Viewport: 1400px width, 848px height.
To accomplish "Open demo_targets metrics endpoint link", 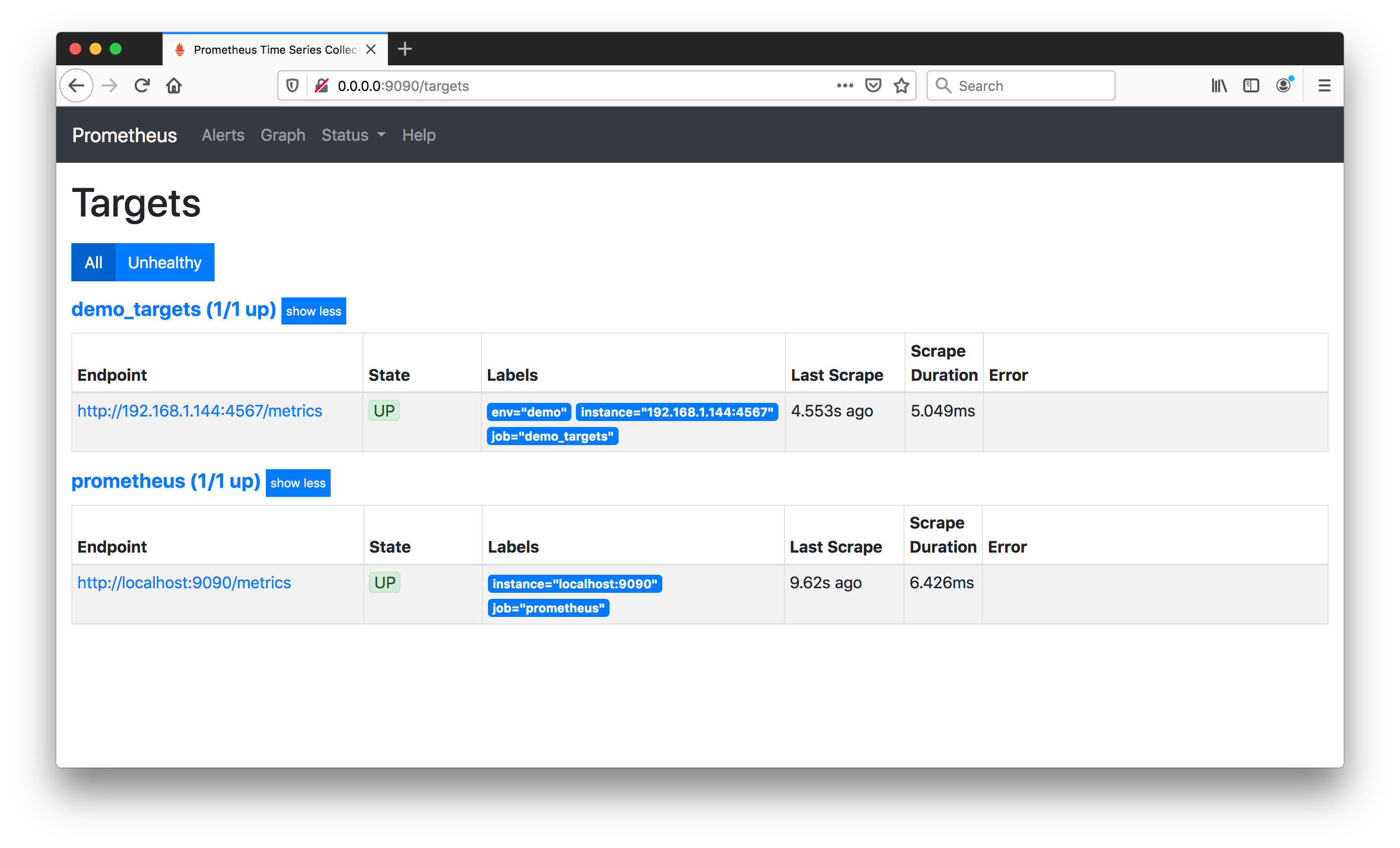I will [x=200, y=410].
